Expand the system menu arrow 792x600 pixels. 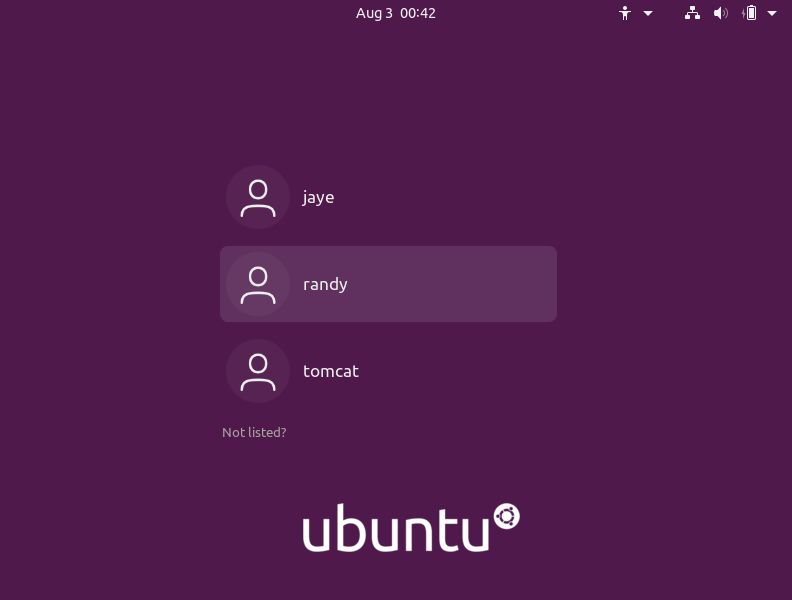pyautogui.click(x=772, y=14)
